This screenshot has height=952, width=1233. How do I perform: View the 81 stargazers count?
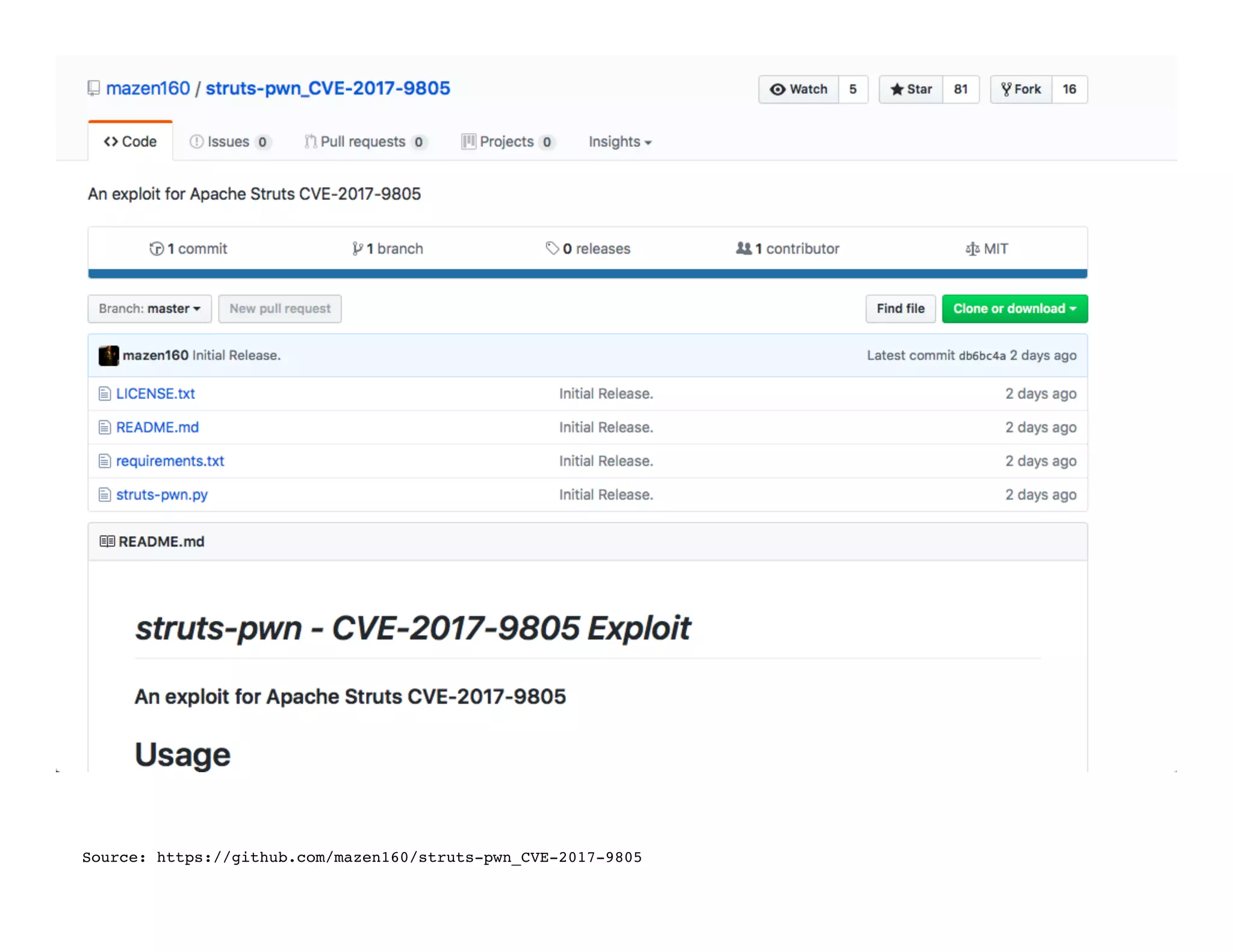(961, 89)
